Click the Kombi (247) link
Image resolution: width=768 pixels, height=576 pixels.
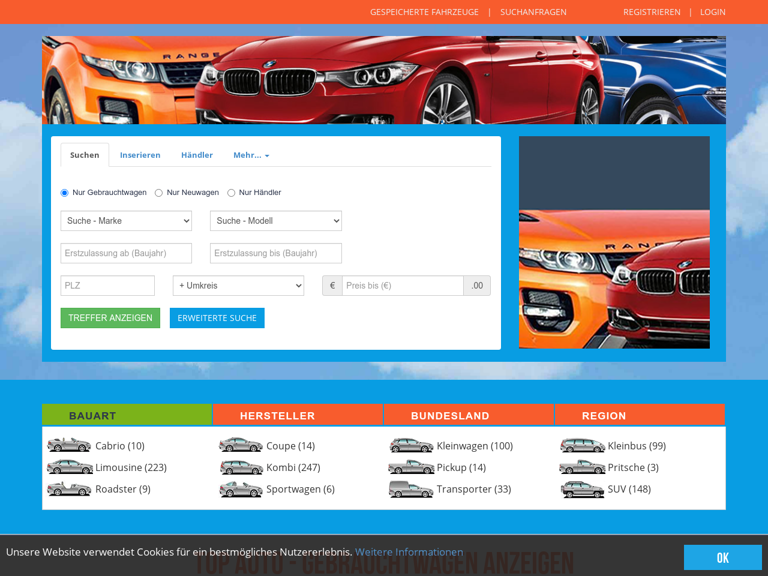pyautogui.click(x=293, y=467)
